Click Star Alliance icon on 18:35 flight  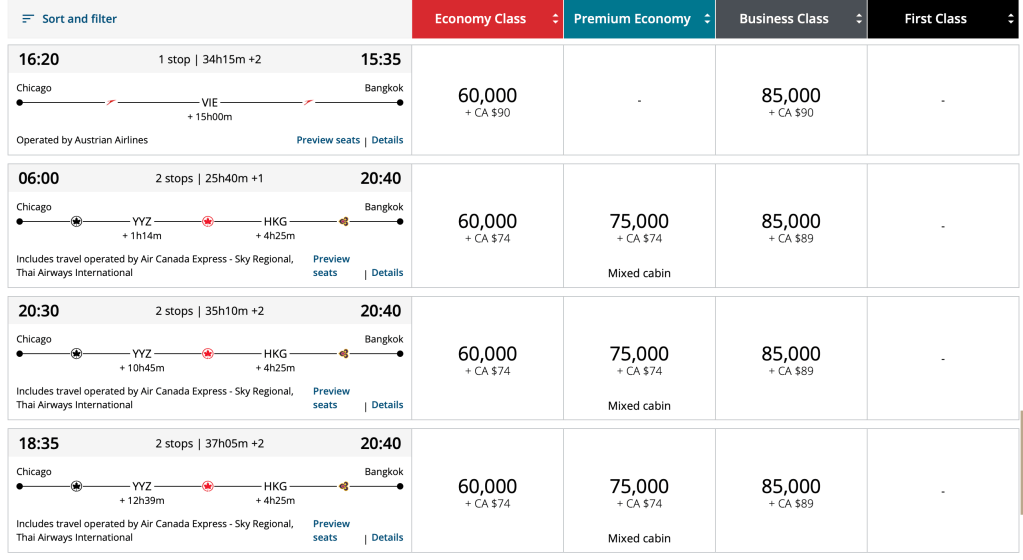coord(77,486)
